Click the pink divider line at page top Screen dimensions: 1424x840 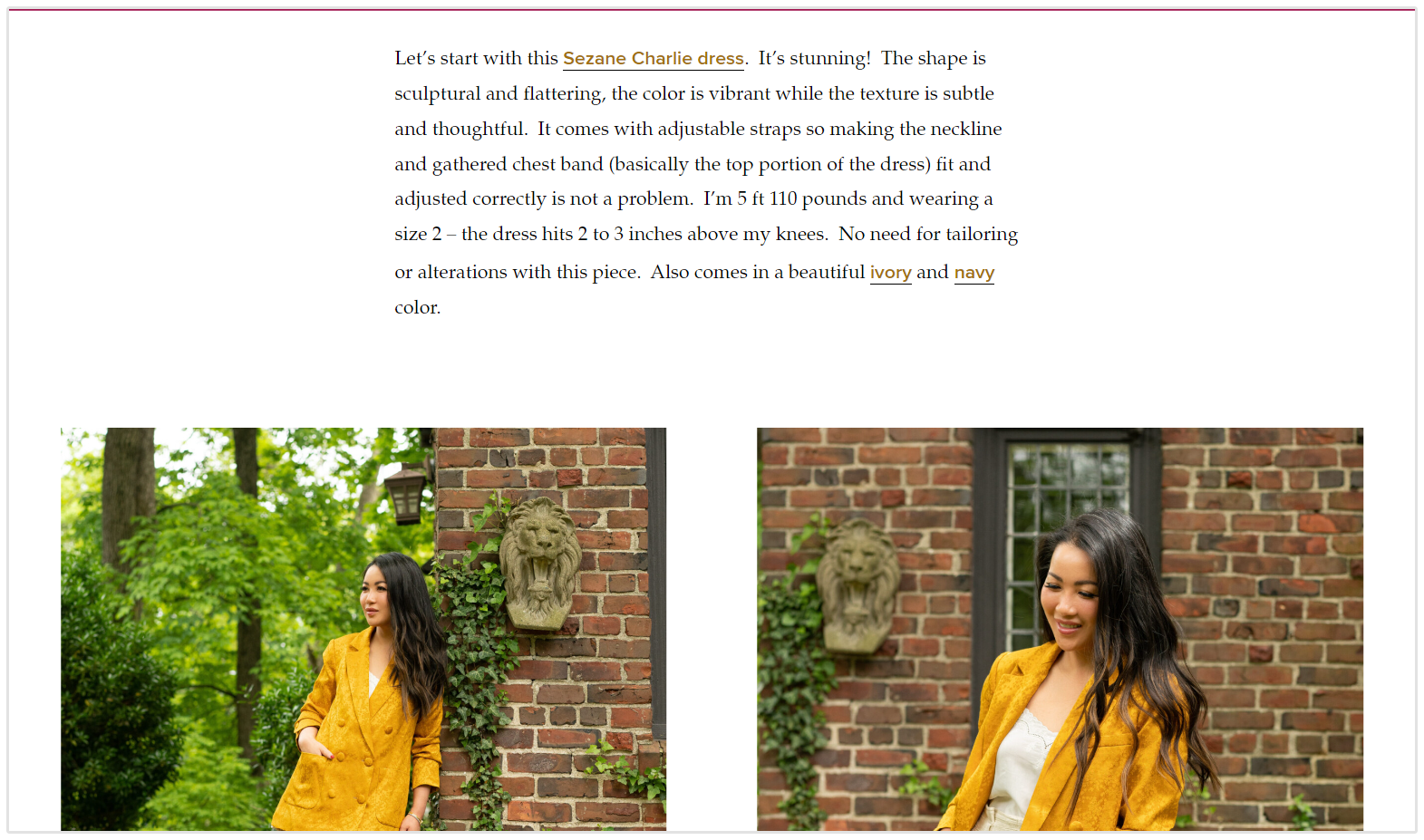712,9
